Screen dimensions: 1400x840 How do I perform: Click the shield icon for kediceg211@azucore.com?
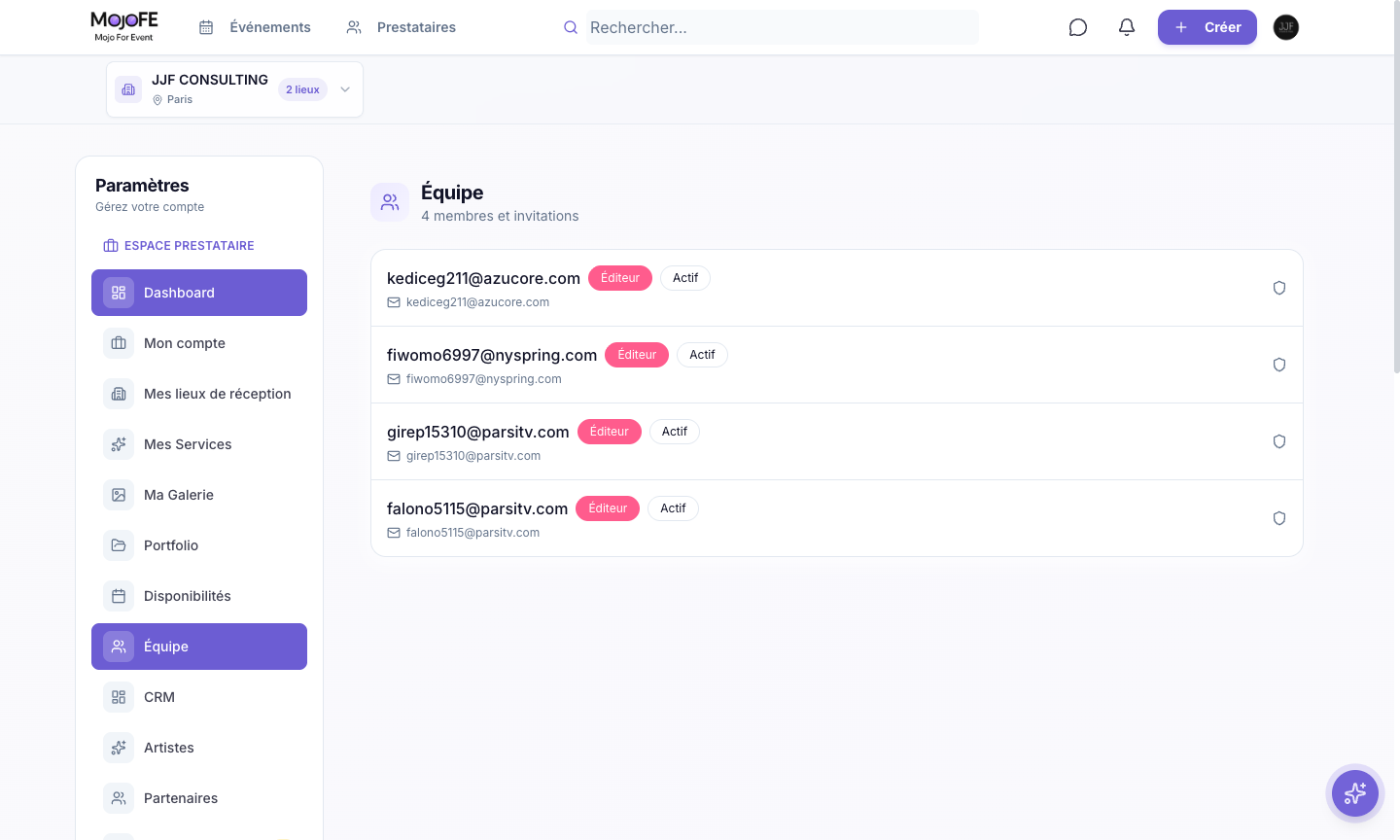1279,288
